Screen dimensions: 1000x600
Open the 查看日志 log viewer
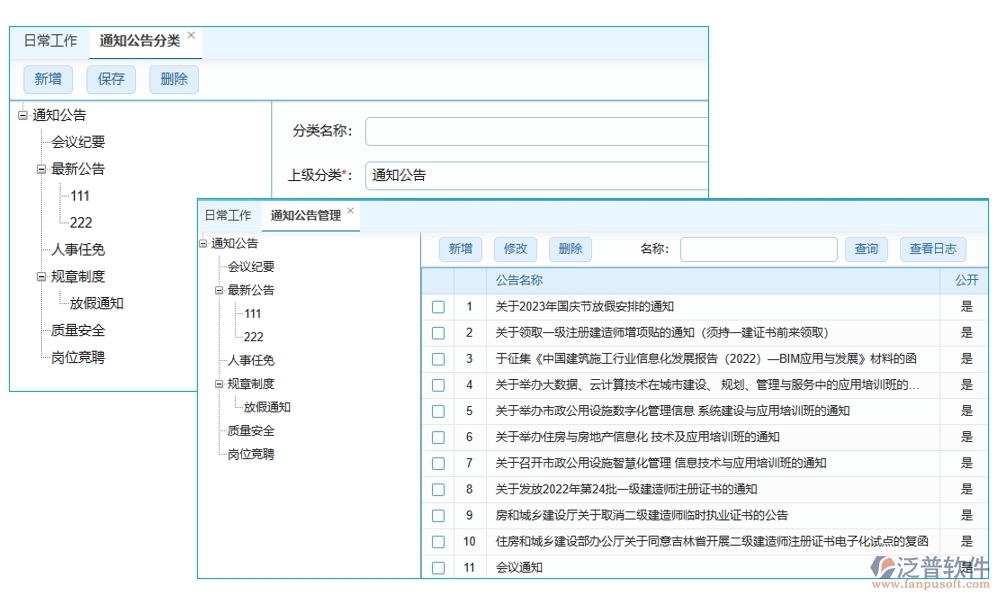[x=932, y=249]
